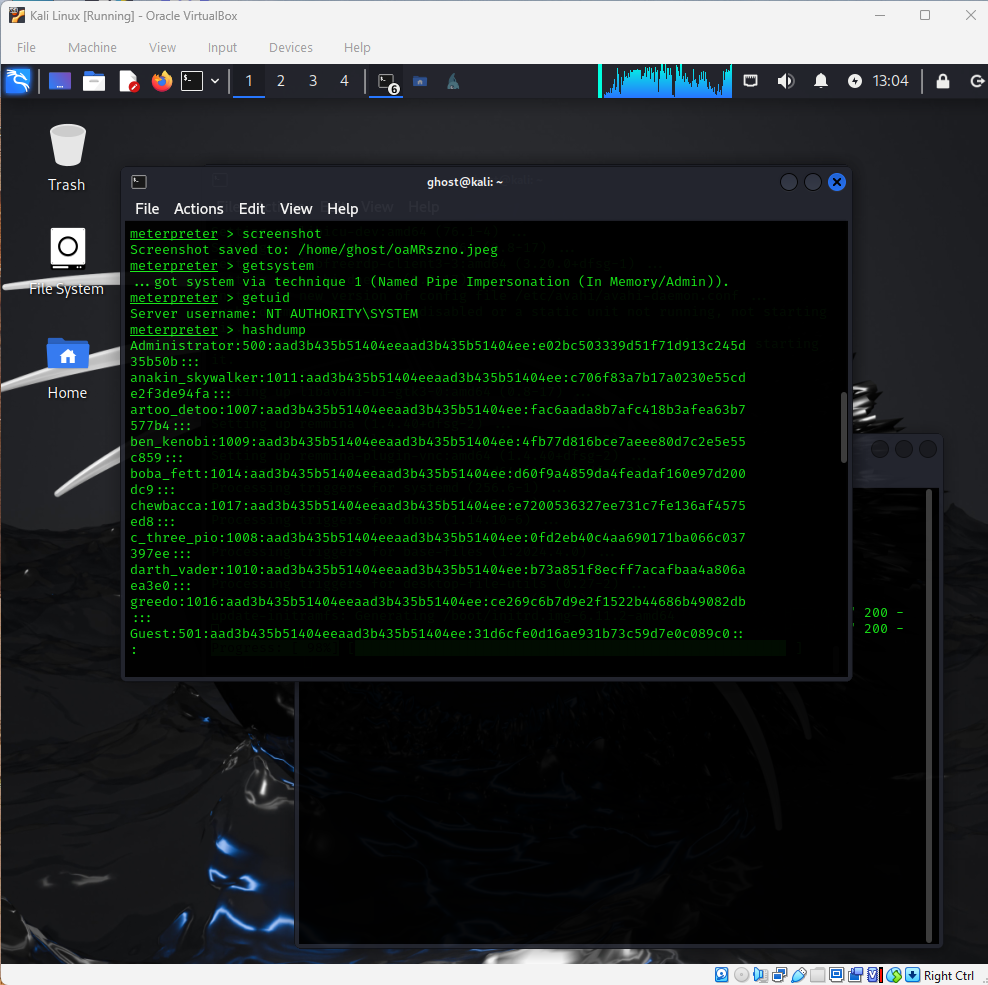The image size is (988, 985).
Task: Open the terminal emulator panel launcher
Action: tap(192, 81)
